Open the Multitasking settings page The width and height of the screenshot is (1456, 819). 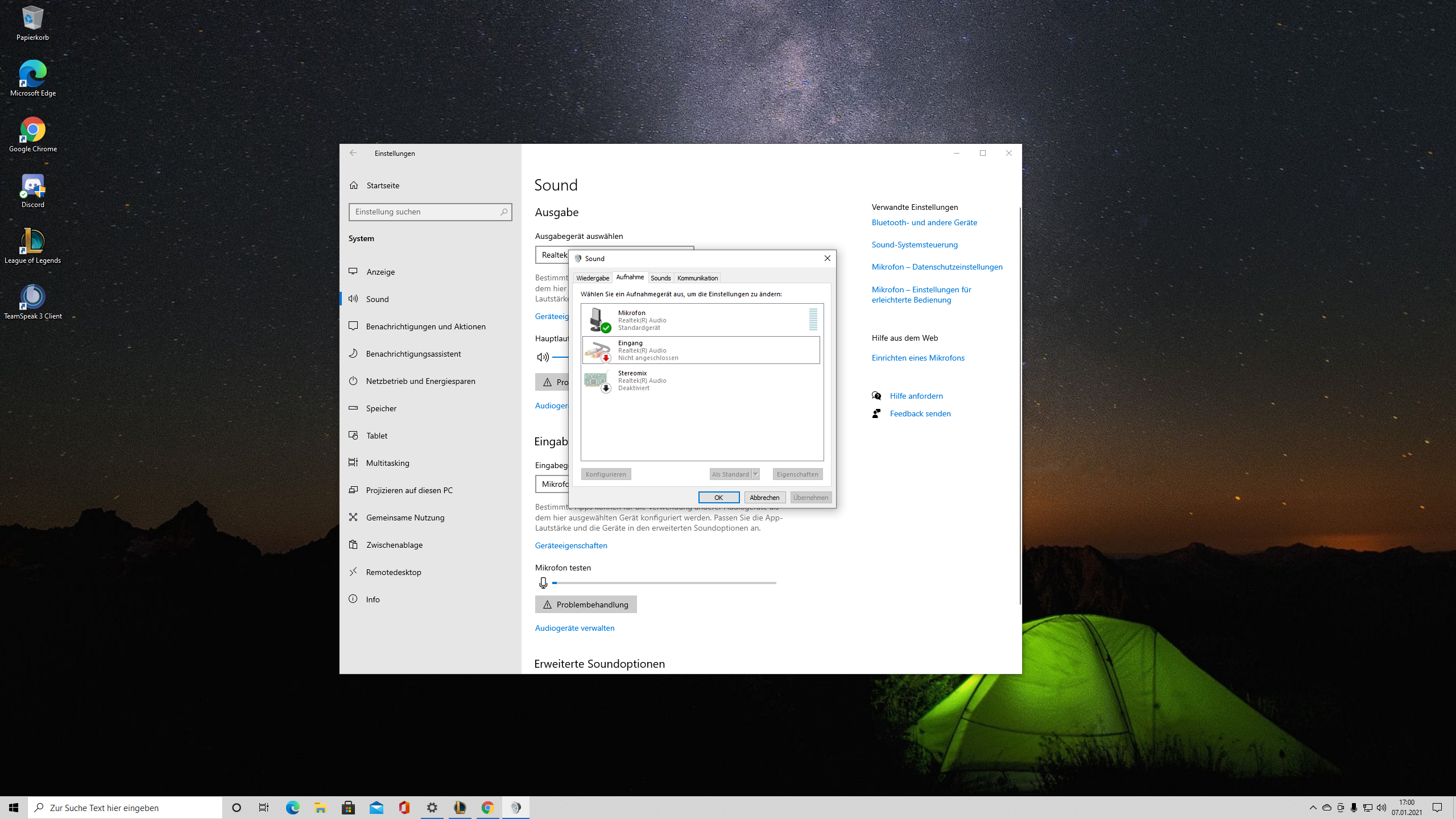pos(387,462)
